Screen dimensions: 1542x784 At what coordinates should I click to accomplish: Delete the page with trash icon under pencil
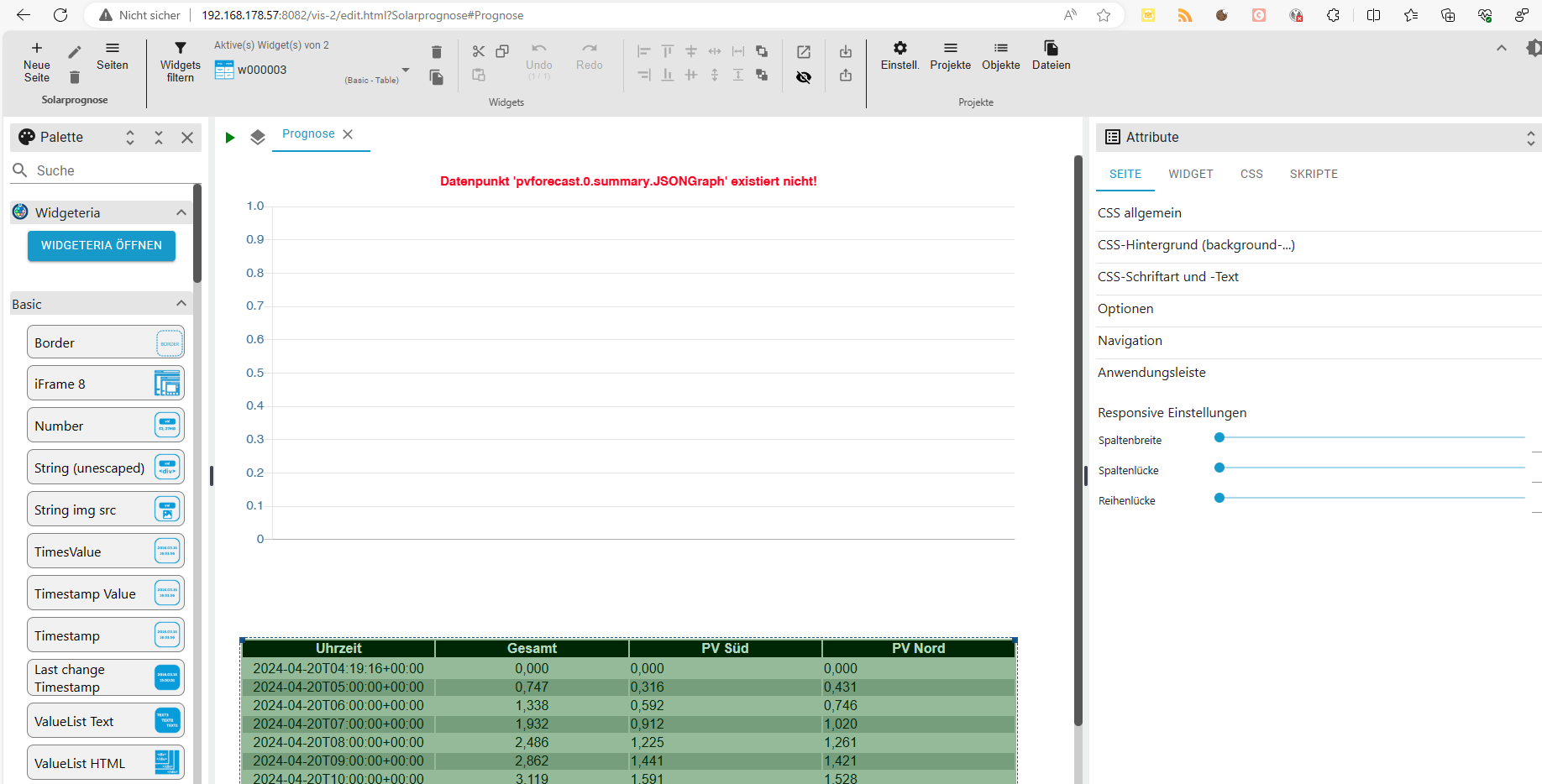75,77
